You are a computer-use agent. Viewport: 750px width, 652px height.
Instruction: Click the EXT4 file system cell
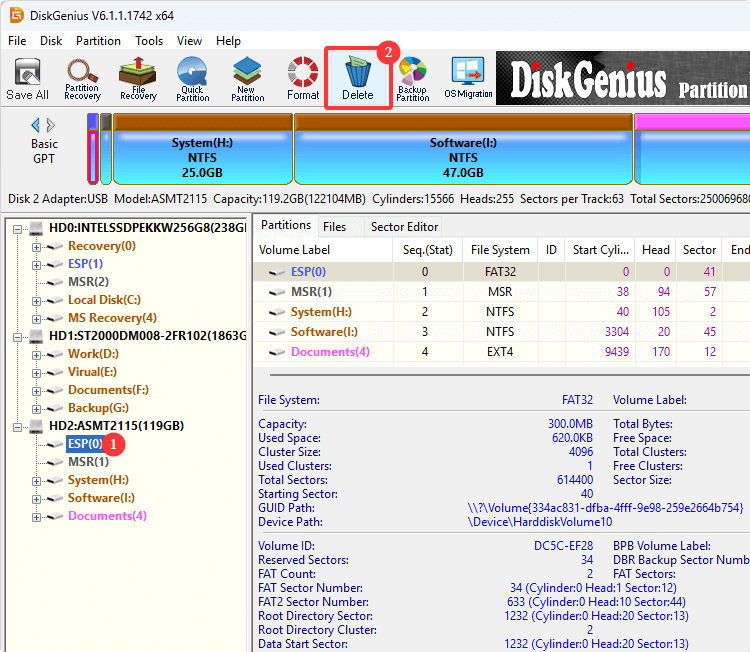pos(500,352)
